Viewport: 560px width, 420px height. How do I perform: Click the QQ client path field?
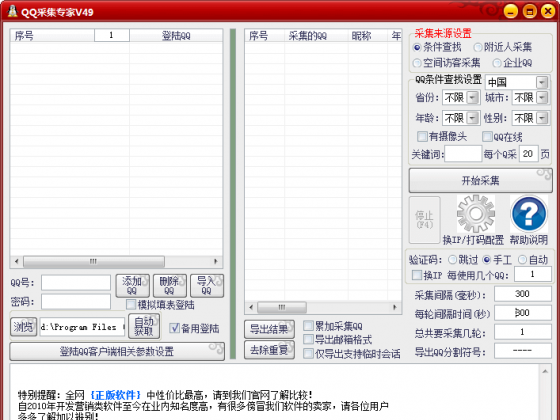(x=82, y=327)
